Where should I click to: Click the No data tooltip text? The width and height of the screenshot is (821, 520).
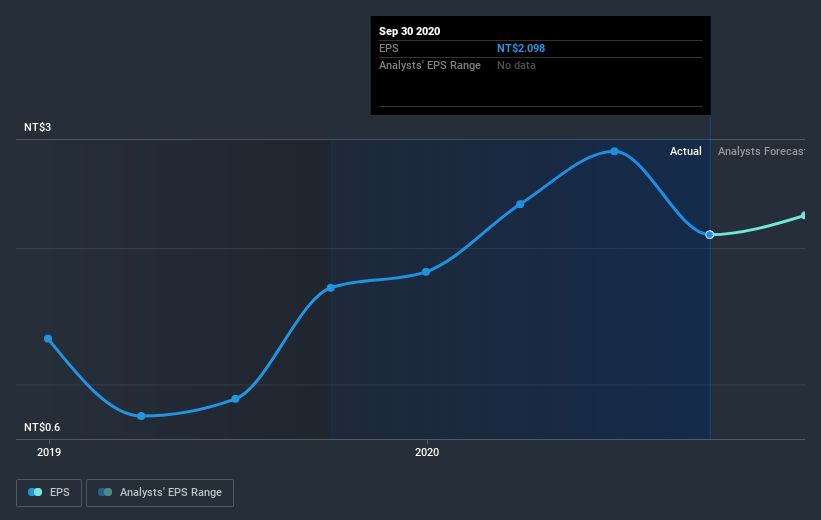[x=516, y=65]
